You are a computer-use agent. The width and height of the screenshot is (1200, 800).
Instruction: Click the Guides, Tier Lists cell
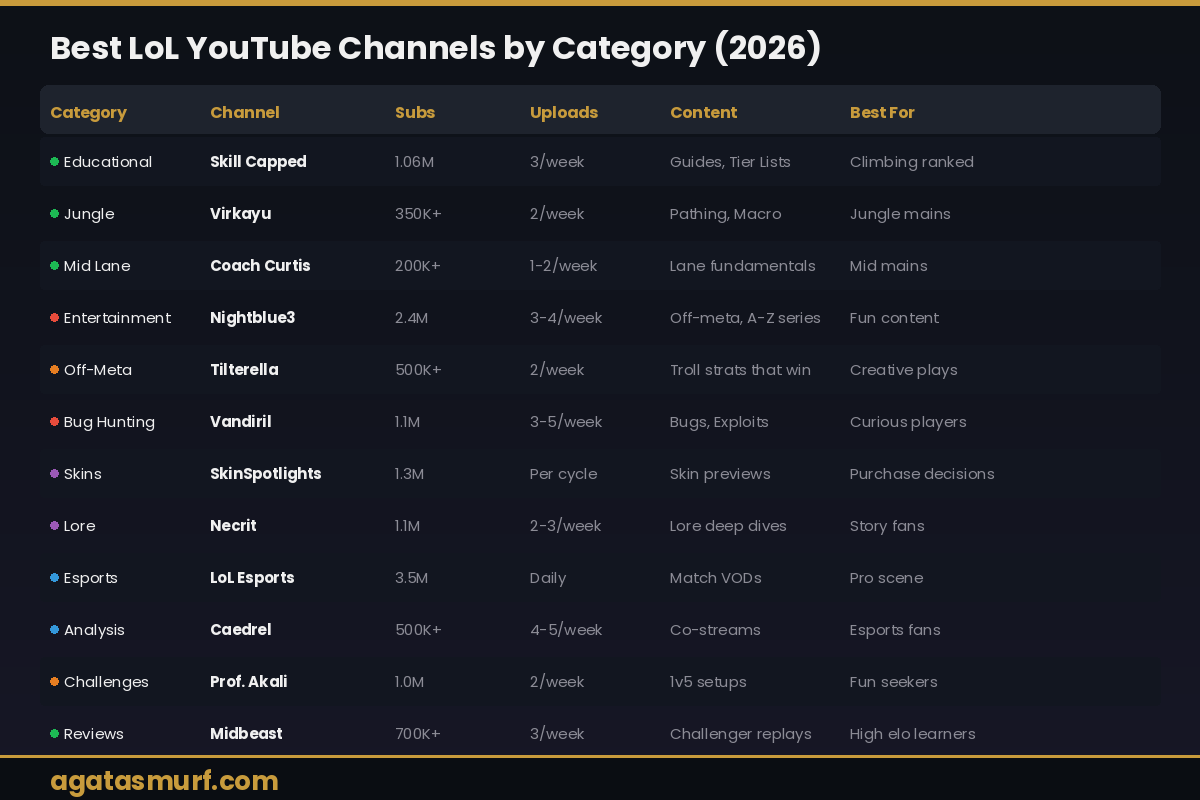pyautogui.click(x=730, y=162)
